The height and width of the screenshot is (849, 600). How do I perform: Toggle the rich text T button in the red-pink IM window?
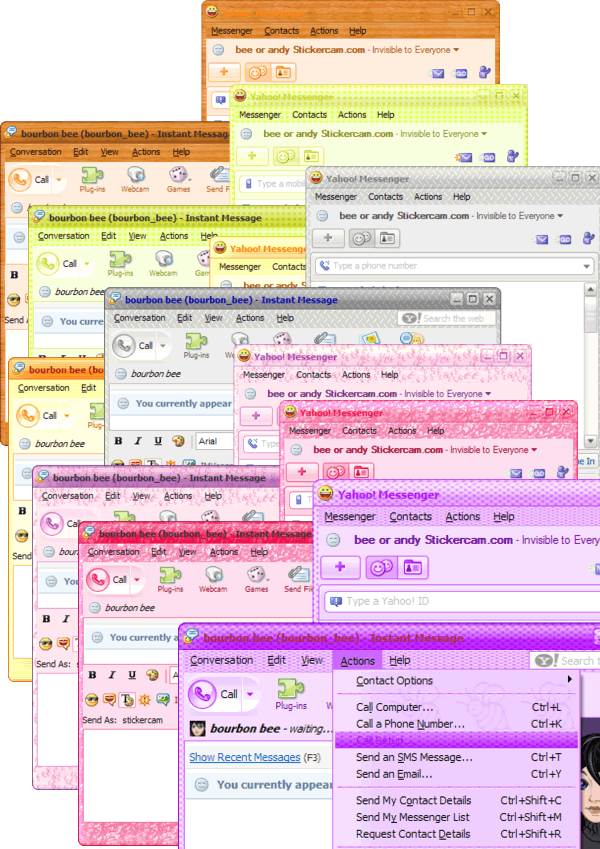[127, 700]
